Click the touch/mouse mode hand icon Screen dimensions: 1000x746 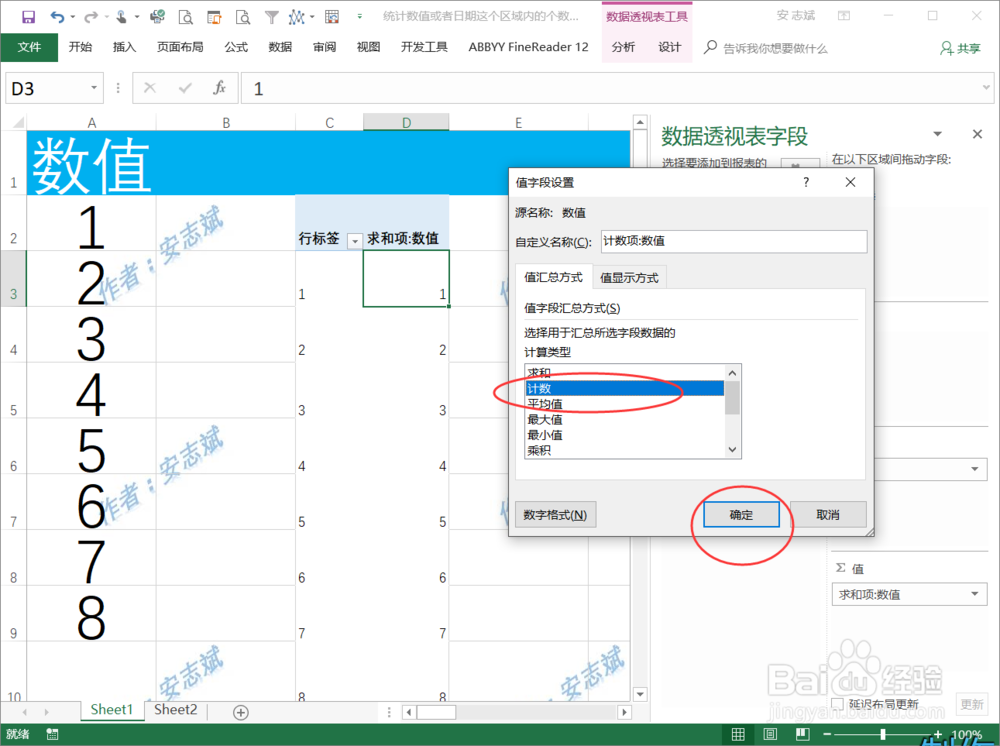coord(121,17)
